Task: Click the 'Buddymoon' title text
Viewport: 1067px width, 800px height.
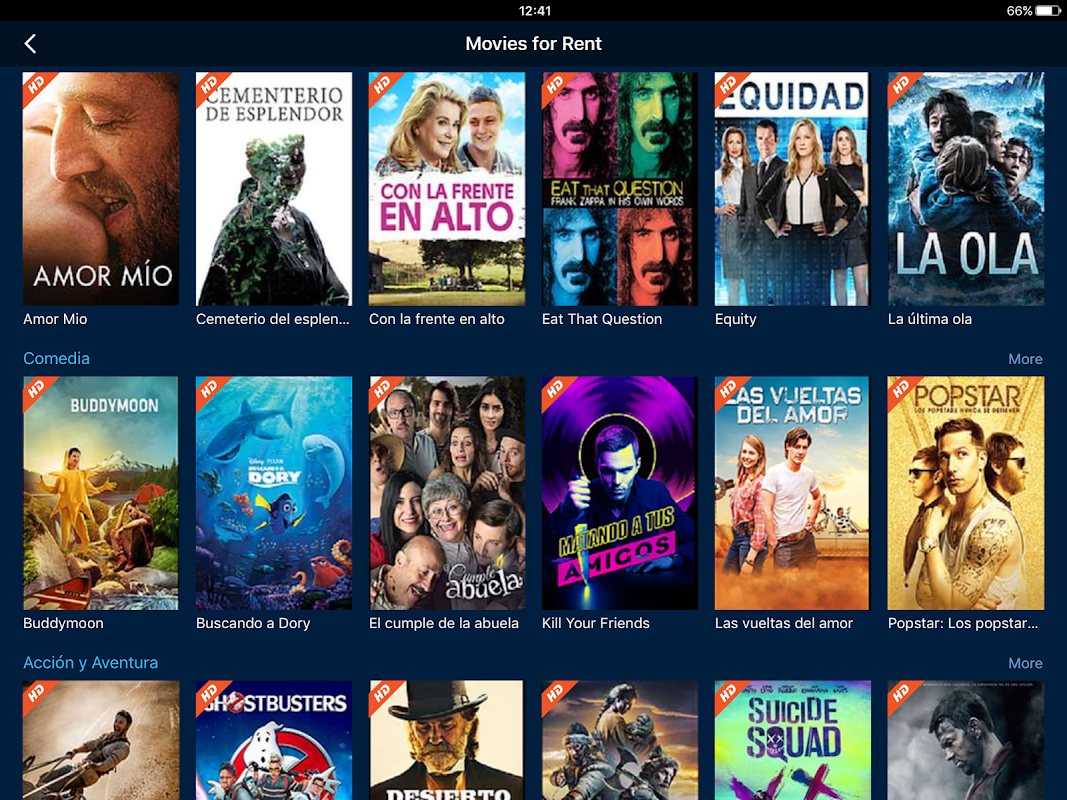Action: [x=63, y=623]
